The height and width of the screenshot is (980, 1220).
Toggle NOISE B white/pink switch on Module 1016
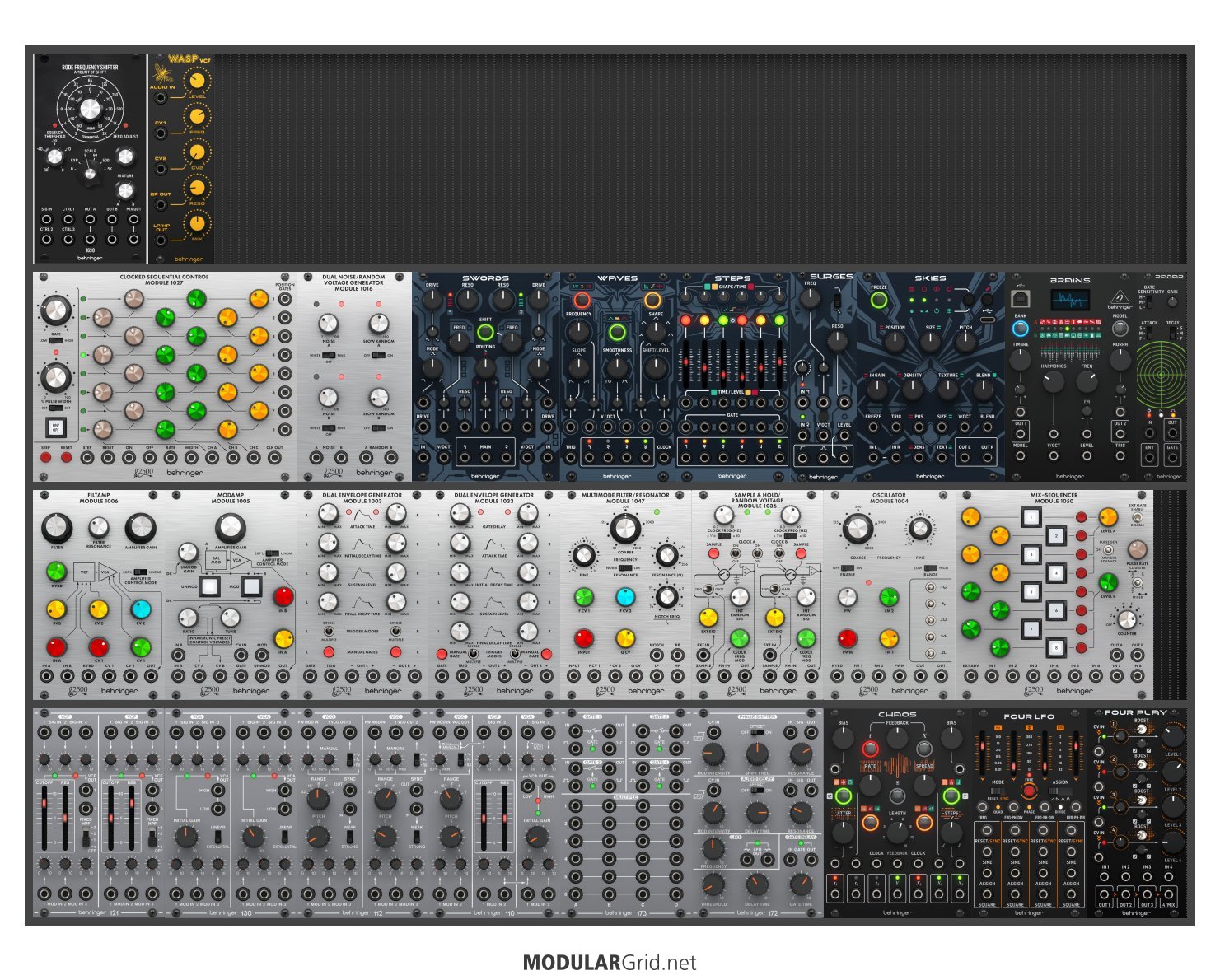[329, 428]
